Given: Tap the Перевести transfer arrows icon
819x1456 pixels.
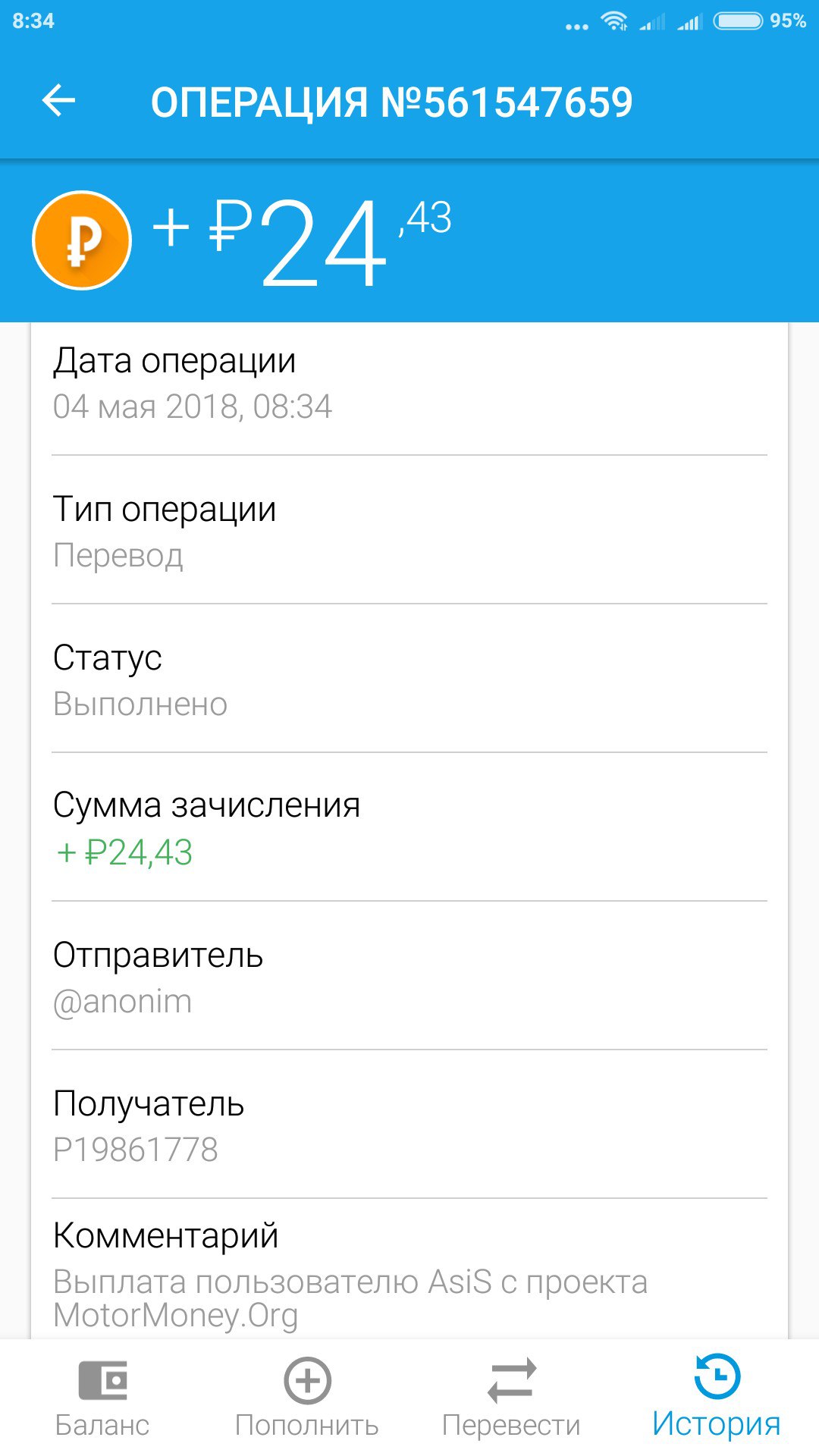Looking at the screenshot, I should click(511, 1380).
